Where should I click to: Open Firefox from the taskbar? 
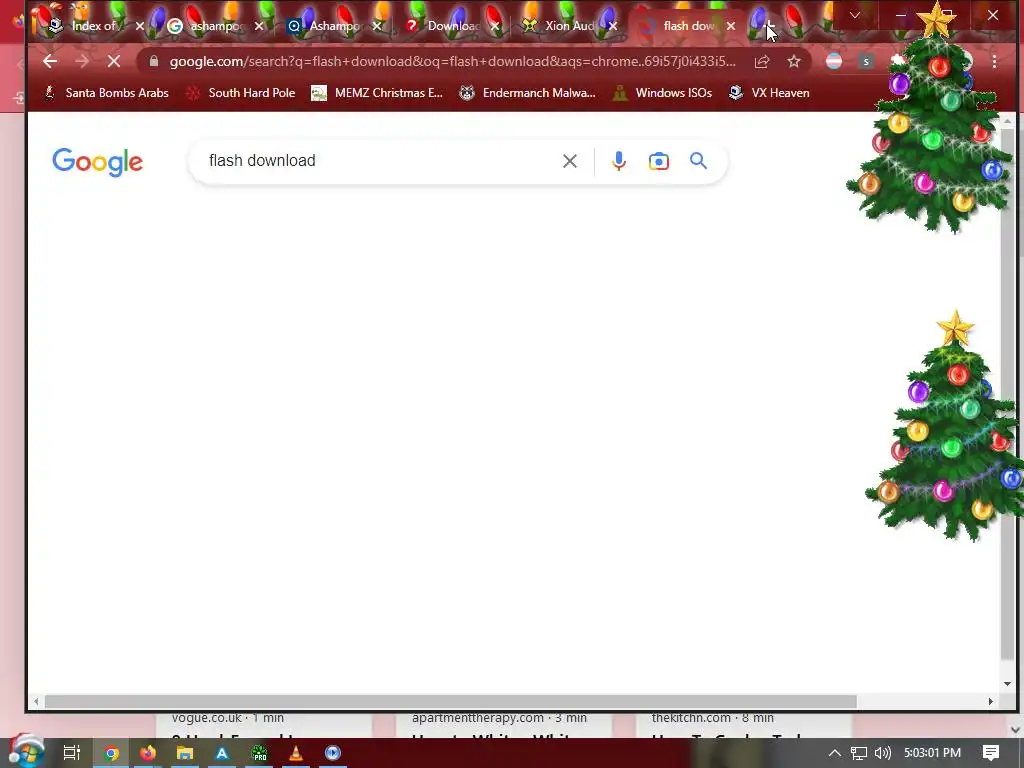click(148, 753)
